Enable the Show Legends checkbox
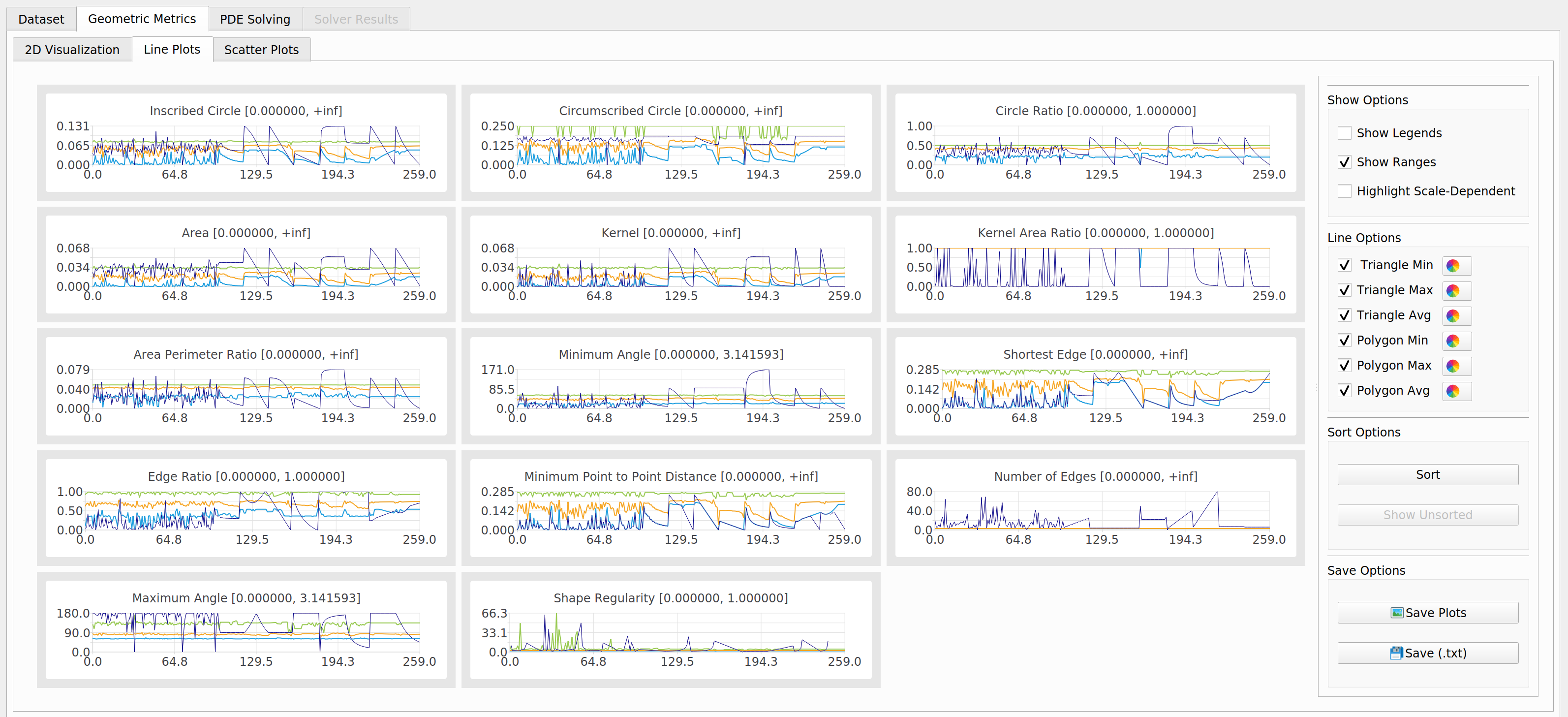1568x717 pixels. tap(1345, 133)
